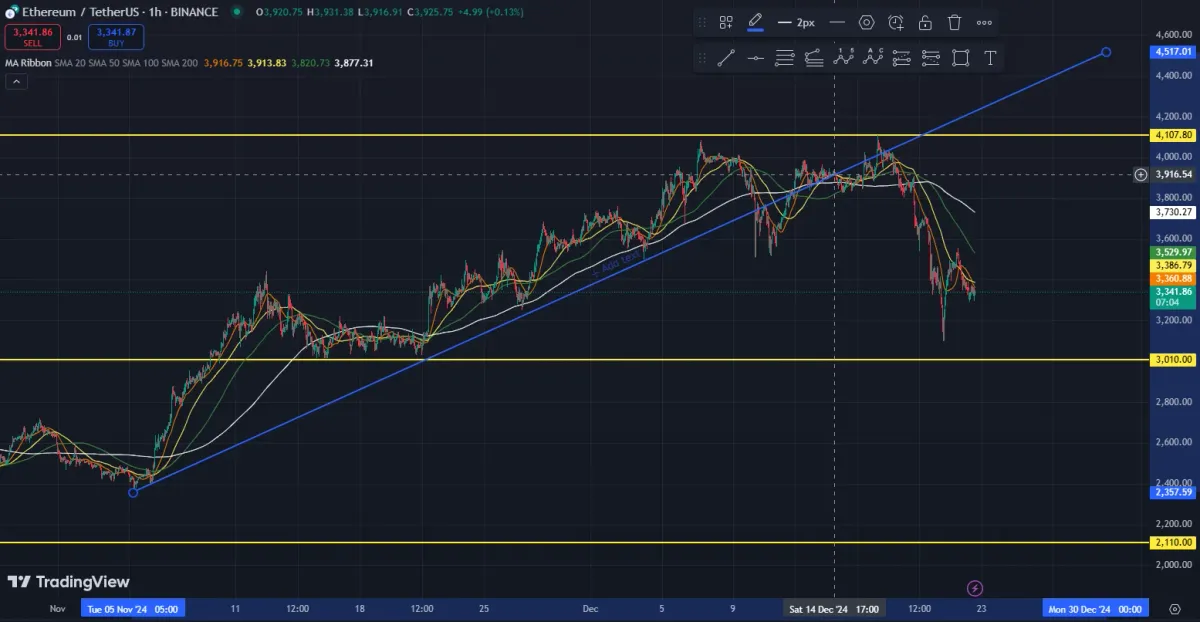The height and width of the screenshot is (622, 1200).
Task: Toggle the lock on selected drawing
Action: 925,22
